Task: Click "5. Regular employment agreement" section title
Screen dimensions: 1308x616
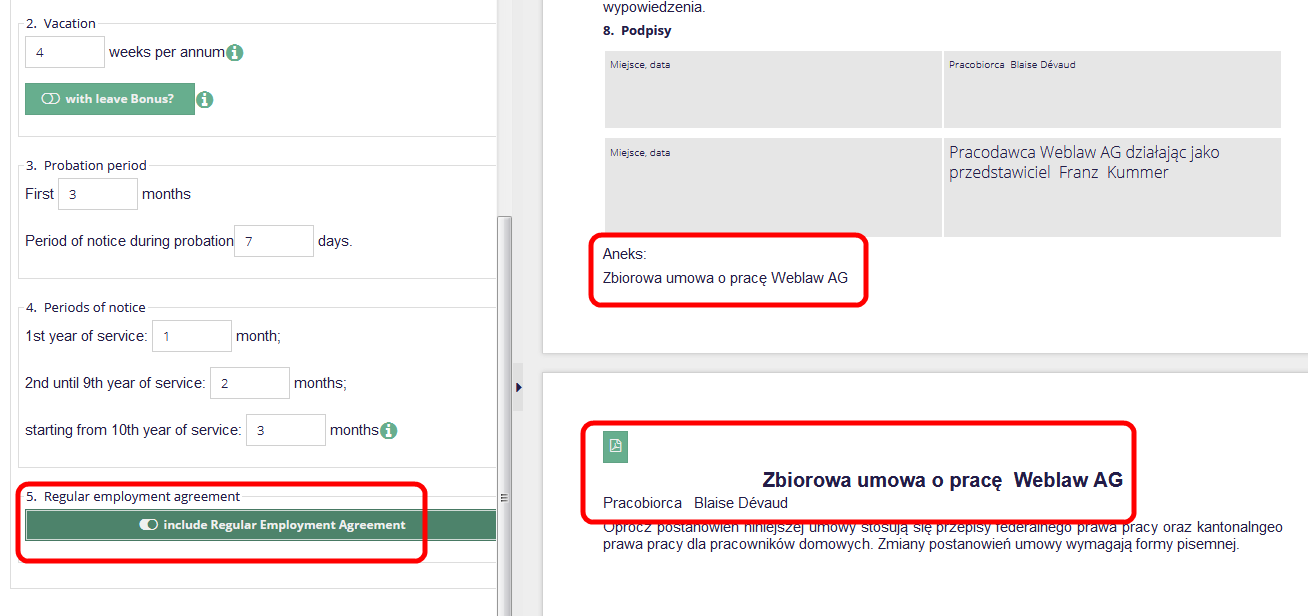Action: (x=133, y=496)
